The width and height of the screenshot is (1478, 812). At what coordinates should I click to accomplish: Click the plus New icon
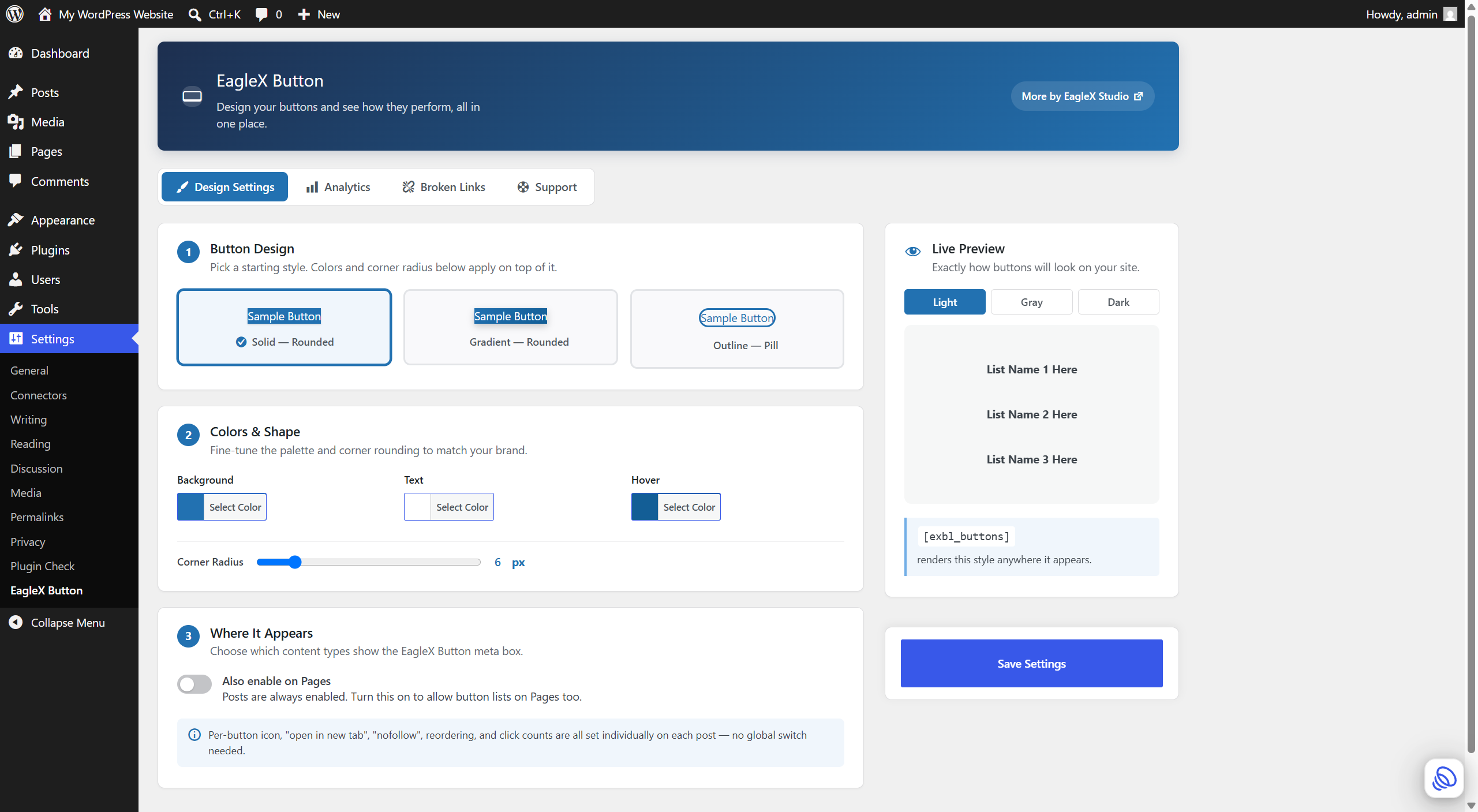(304, 14)
